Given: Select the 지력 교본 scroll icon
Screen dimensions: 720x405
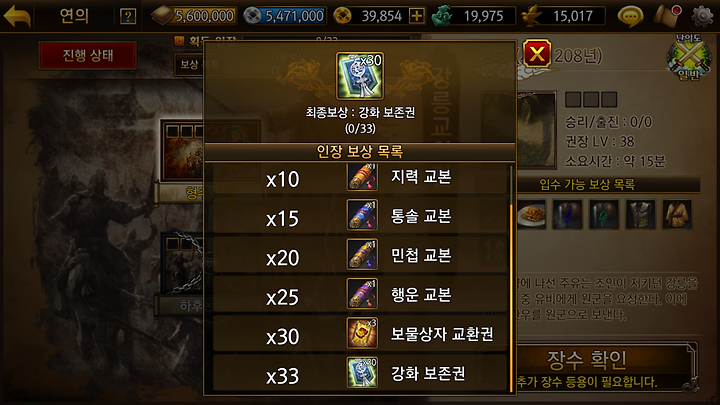Looking at the screenshot, I should [362, 176].
